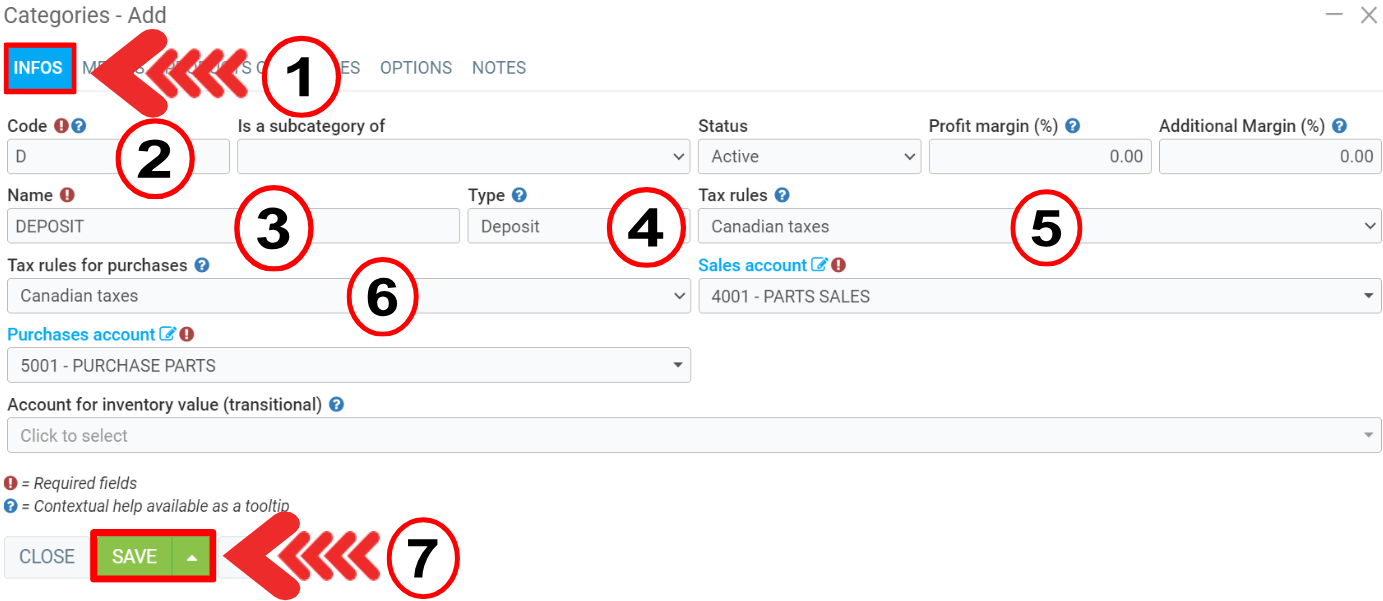The width and height of the screenshot is (1383, 601).
Task: Switch to the NOTES tab
Action: pos(499,68)
